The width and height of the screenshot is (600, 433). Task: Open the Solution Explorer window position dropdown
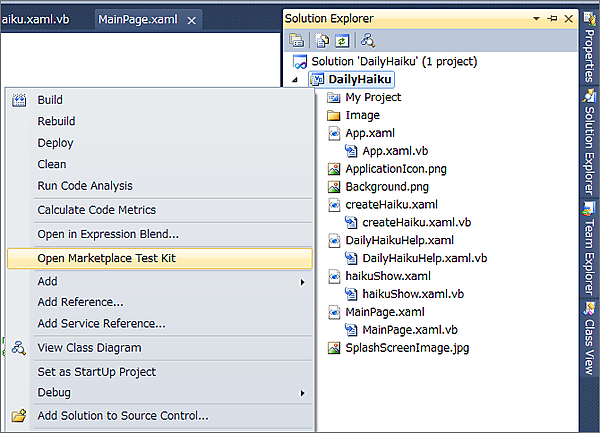click(538, 19)
